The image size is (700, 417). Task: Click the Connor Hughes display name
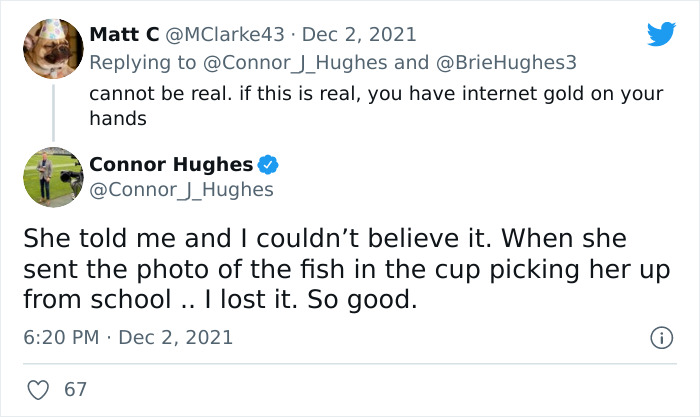(x=171, y=165)
